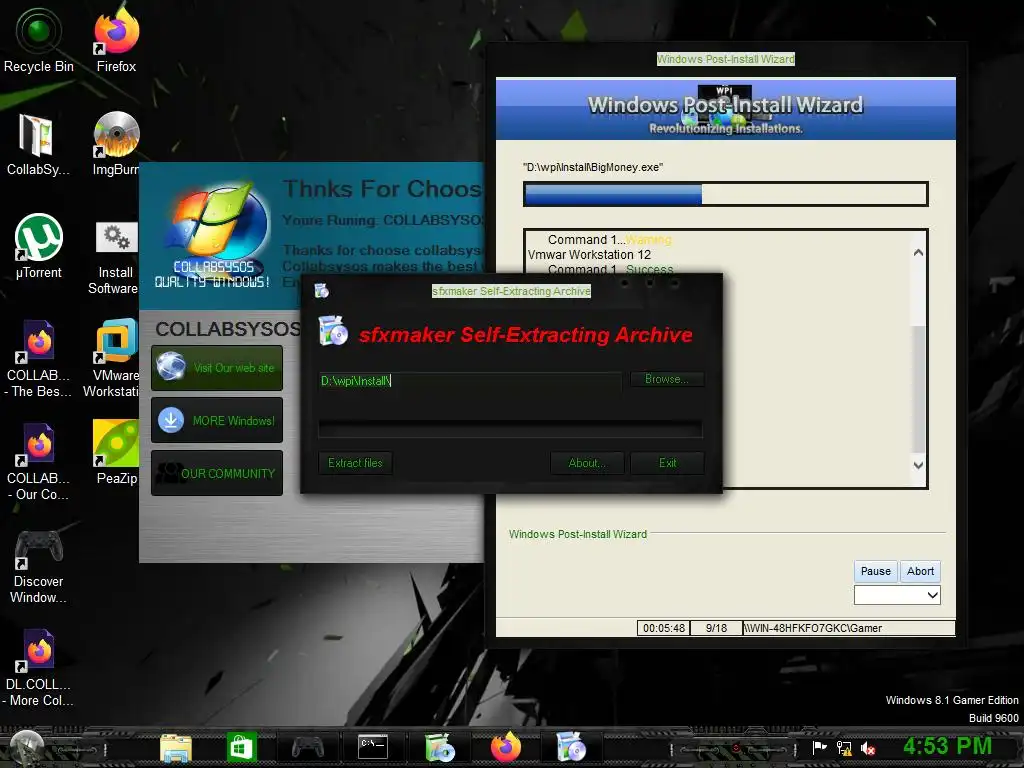Click the sfxmaker extraction progress bar

(510, 428)
